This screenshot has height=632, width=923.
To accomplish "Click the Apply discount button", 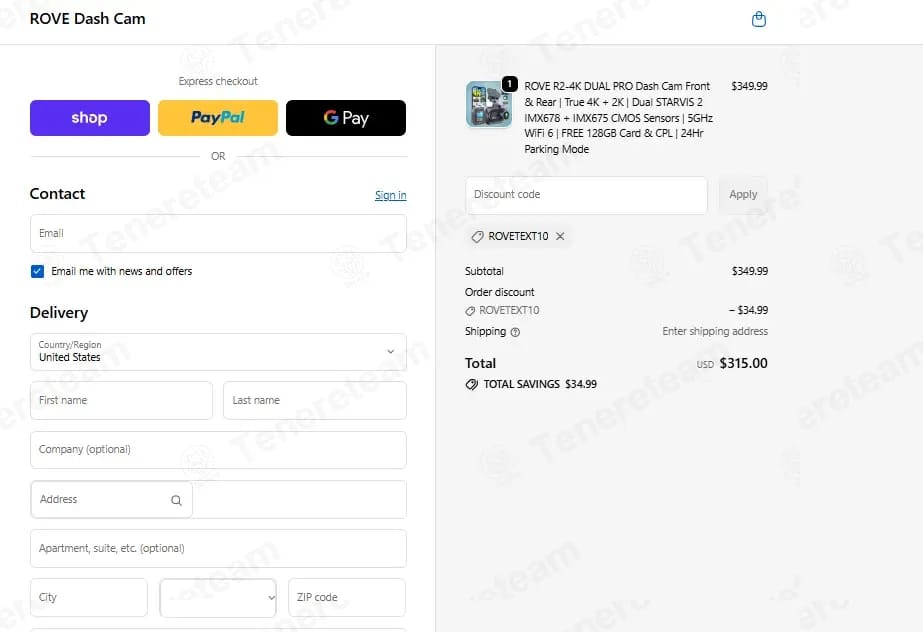I will 743,195.
